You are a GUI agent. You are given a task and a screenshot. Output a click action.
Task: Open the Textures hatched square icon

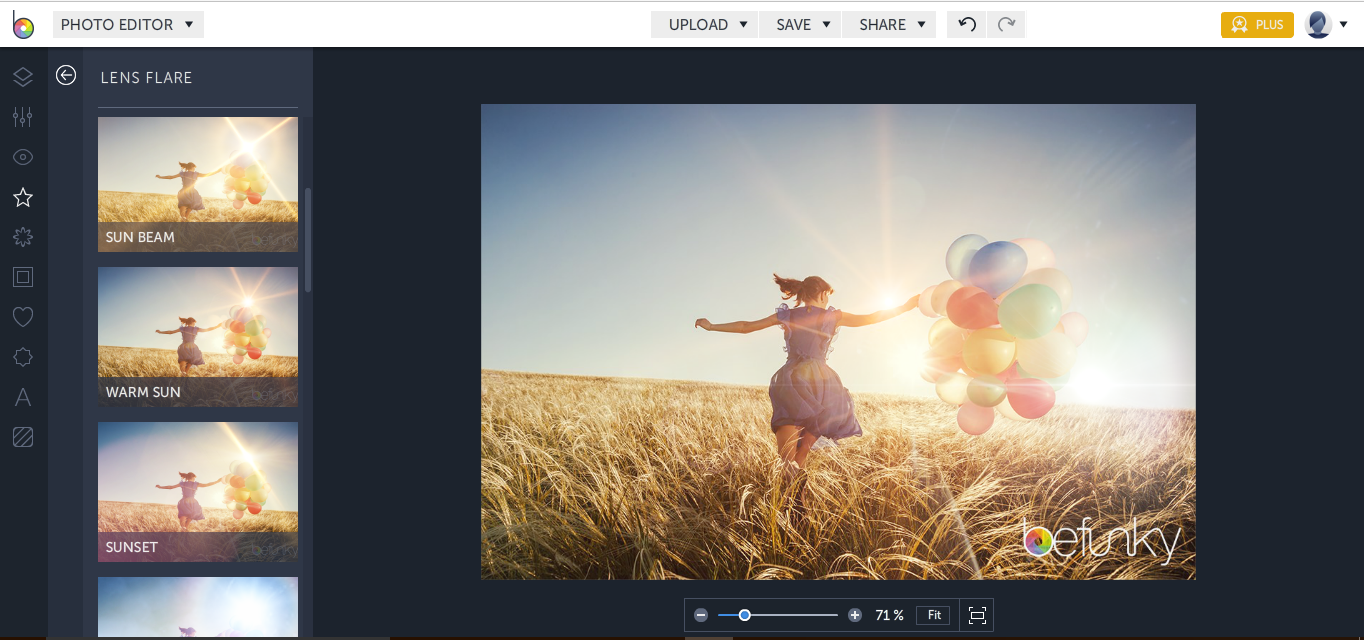pyautogui.click(x=23, y=437)
